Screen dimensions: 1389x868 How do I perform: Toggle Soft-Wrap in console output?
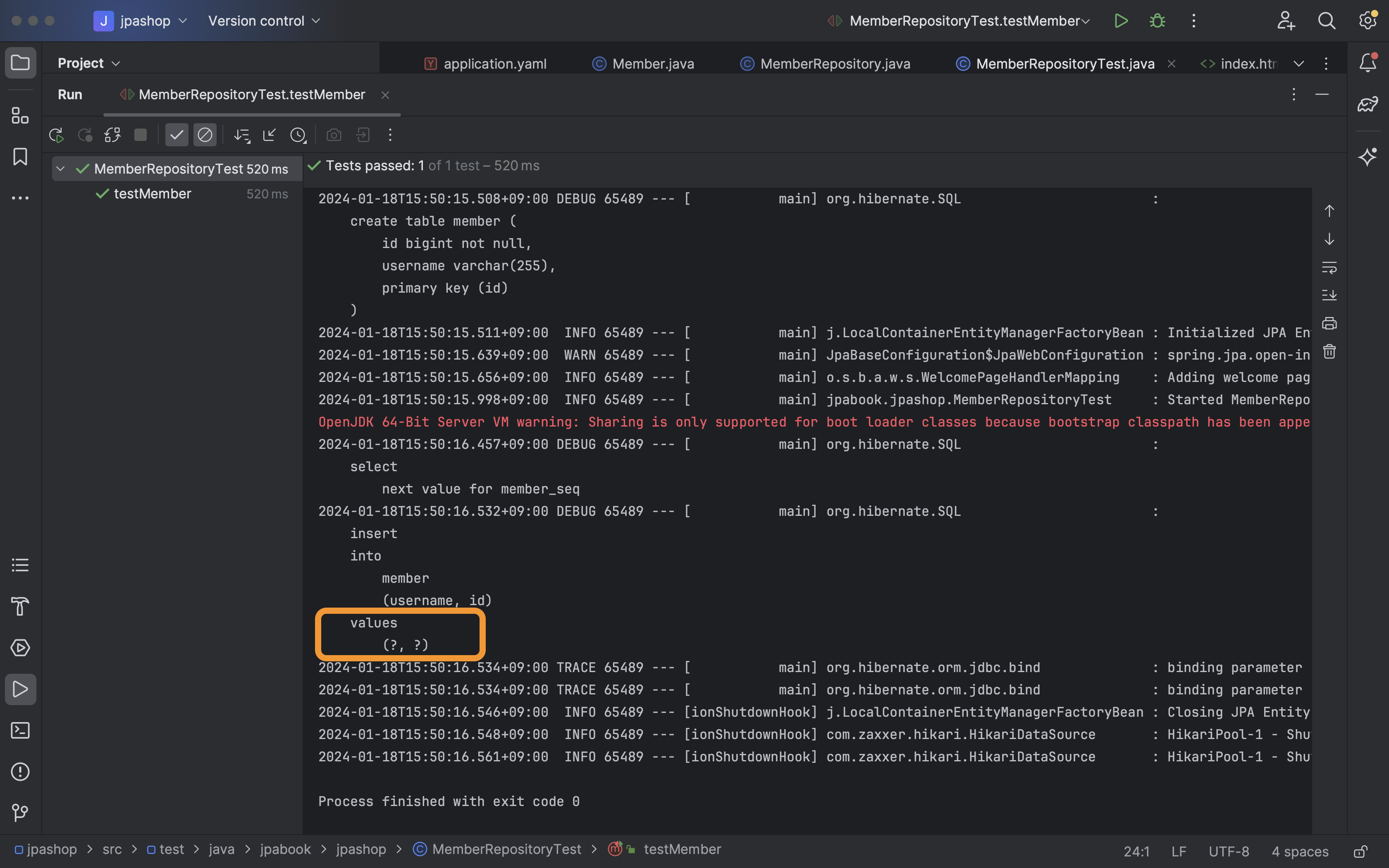click(x=1329, y=267)
